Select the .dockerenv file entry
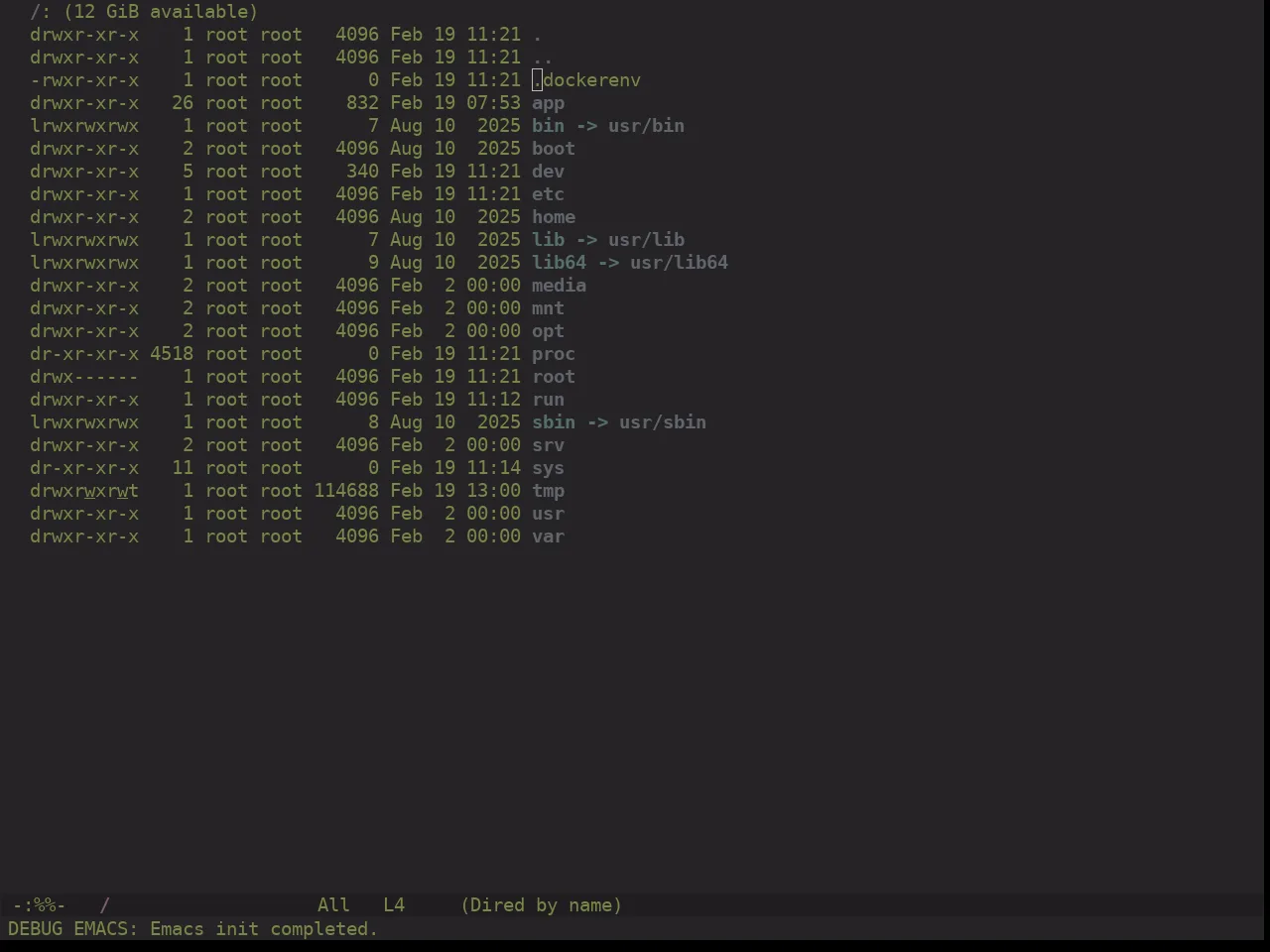The width and height of the screenshot is (1270, 952). (x=586, y=80)
